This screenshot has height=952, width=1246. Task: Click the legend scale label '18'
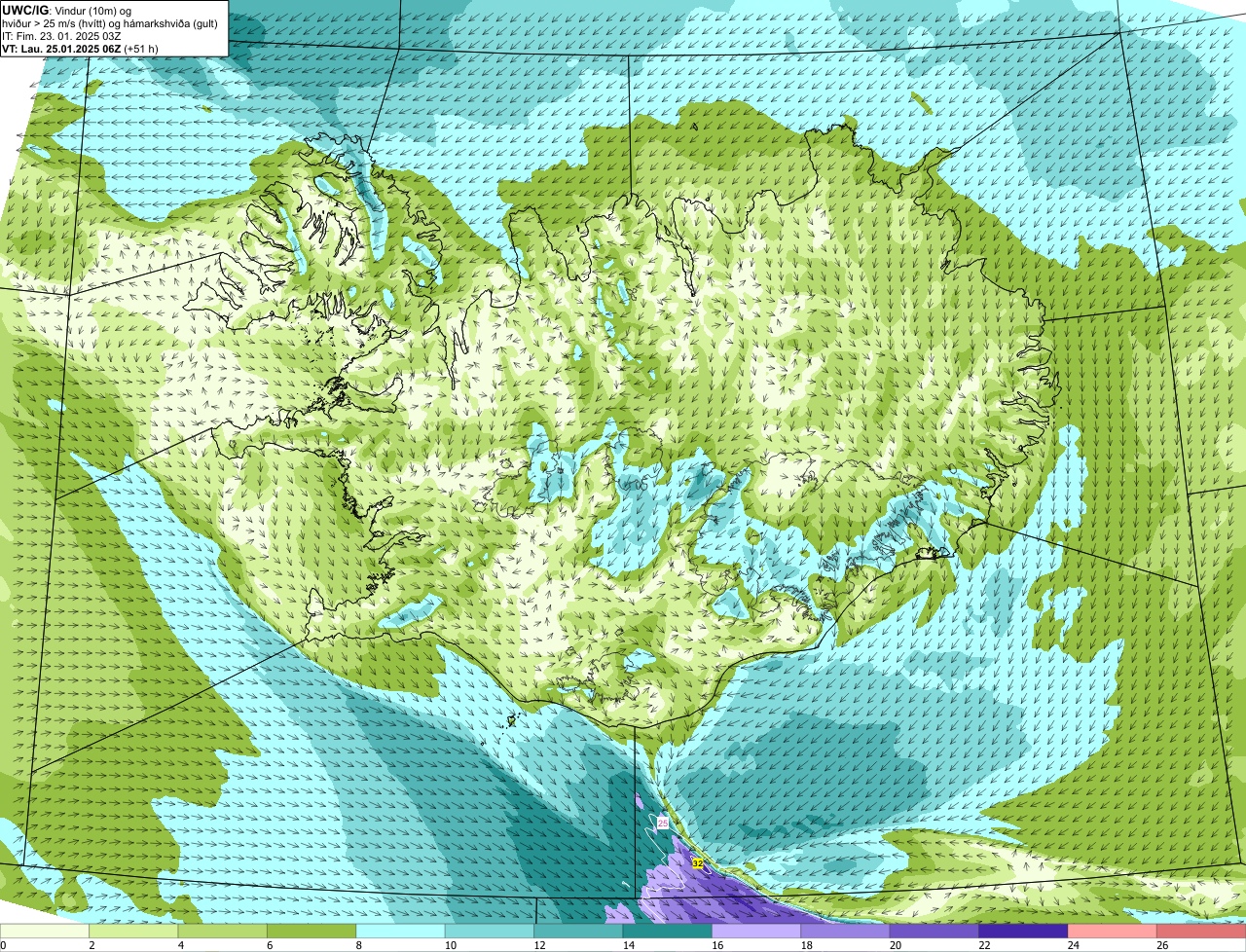(807, 945)
